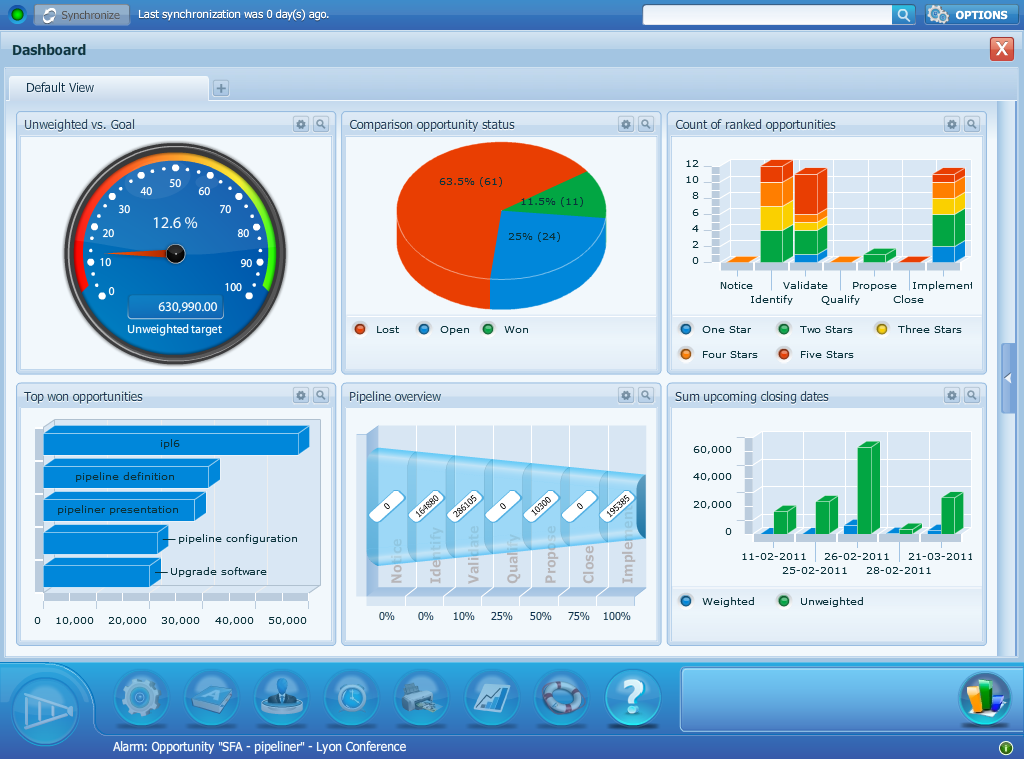Open the clock icon in bottom toolbar
The image size is (1024, 759).
coord(351,698)
